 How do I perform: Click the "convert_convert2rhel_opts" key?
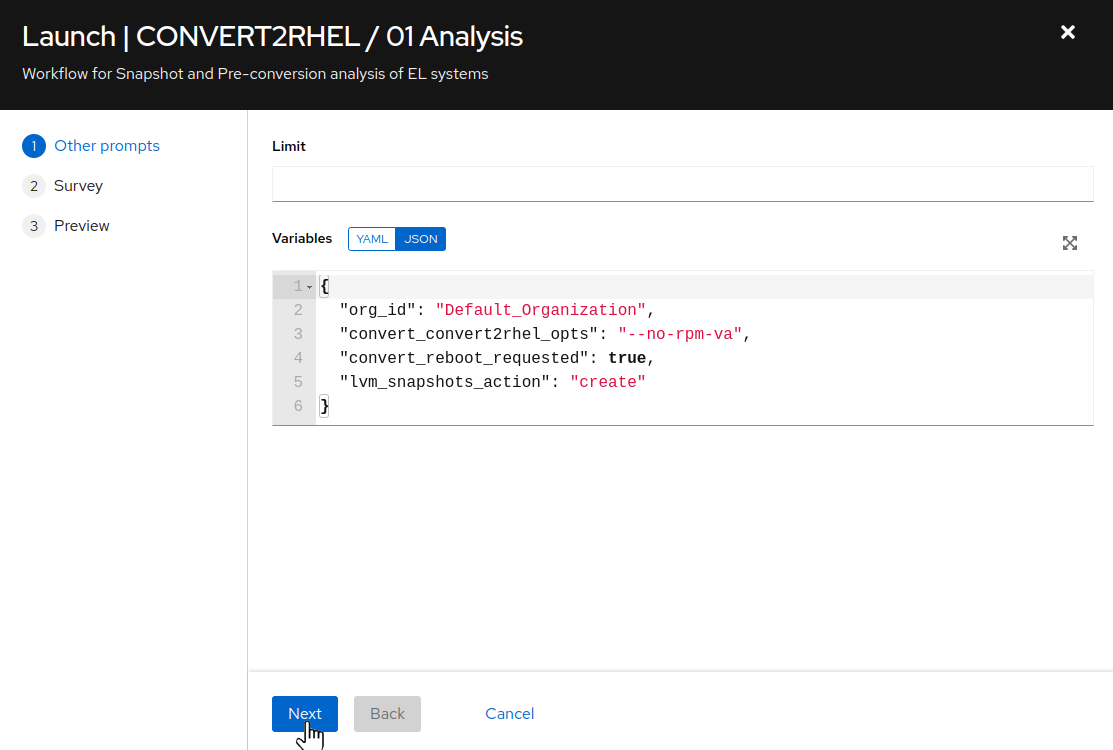pos(468,334)
